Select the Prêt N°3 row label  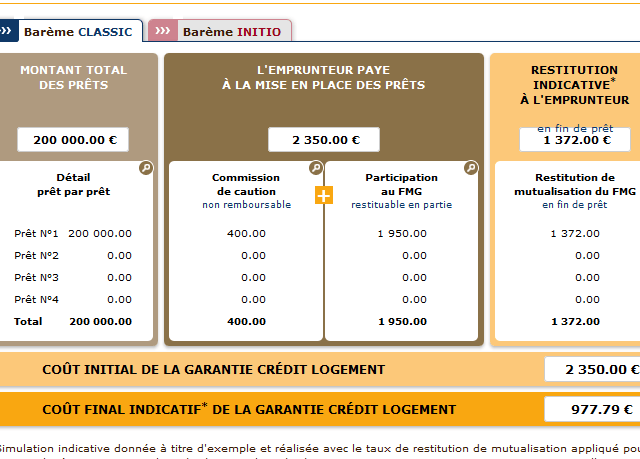pyautogui.click(x=37, y=277)
